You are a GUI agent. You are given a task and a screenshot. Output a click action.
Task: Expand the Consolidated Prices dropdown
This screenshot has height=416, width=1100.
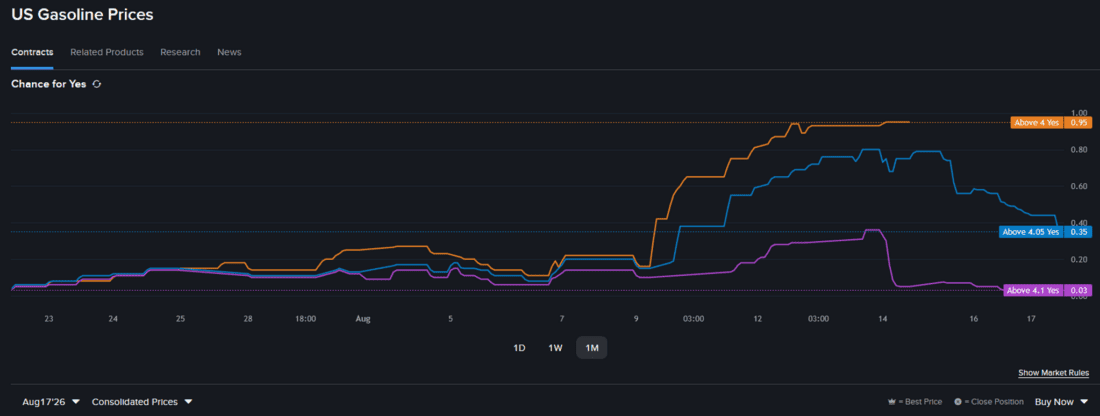(x=142, y=402)
